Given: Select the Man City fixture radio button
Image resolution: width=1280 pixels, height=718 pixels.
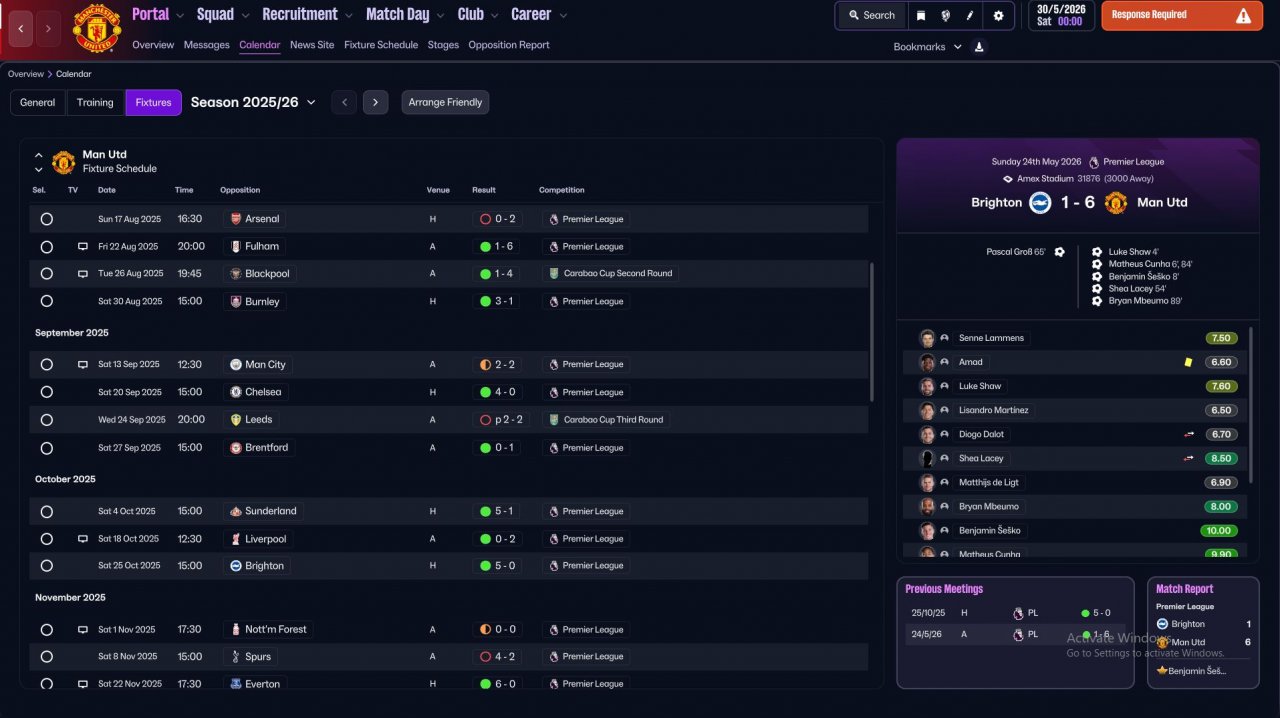Looking at the screenshot, I should 46,365.
